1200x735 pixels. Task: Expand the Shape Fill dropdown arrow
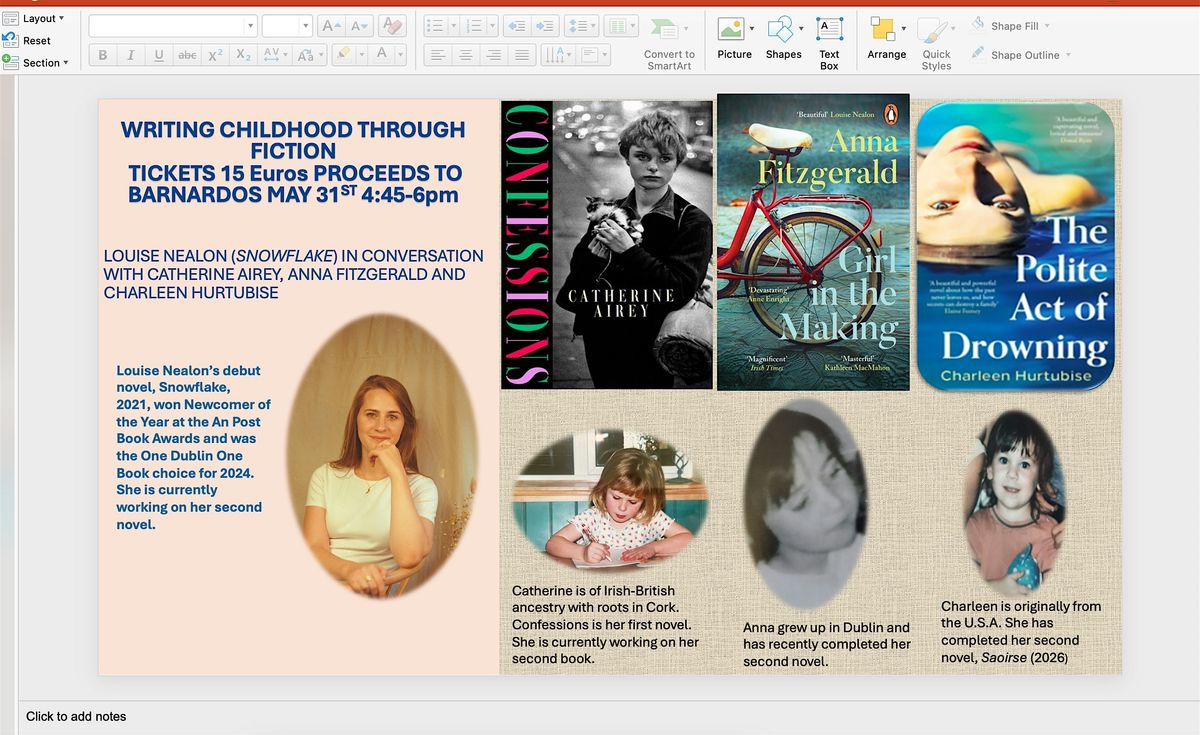click(x=1047, y=26)
